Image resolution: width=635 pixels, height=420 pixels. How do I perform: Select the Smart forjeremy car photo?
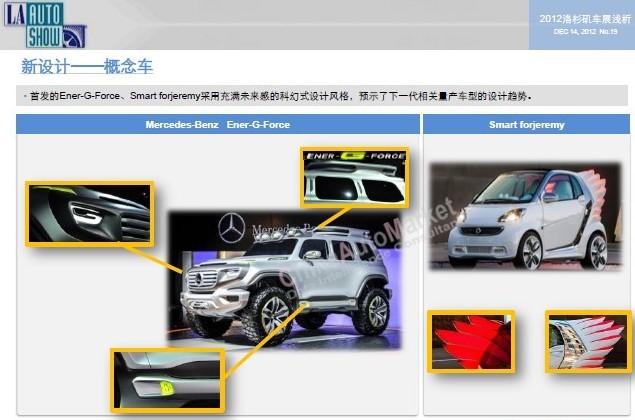pyautogui.click(x=525, y=217)
